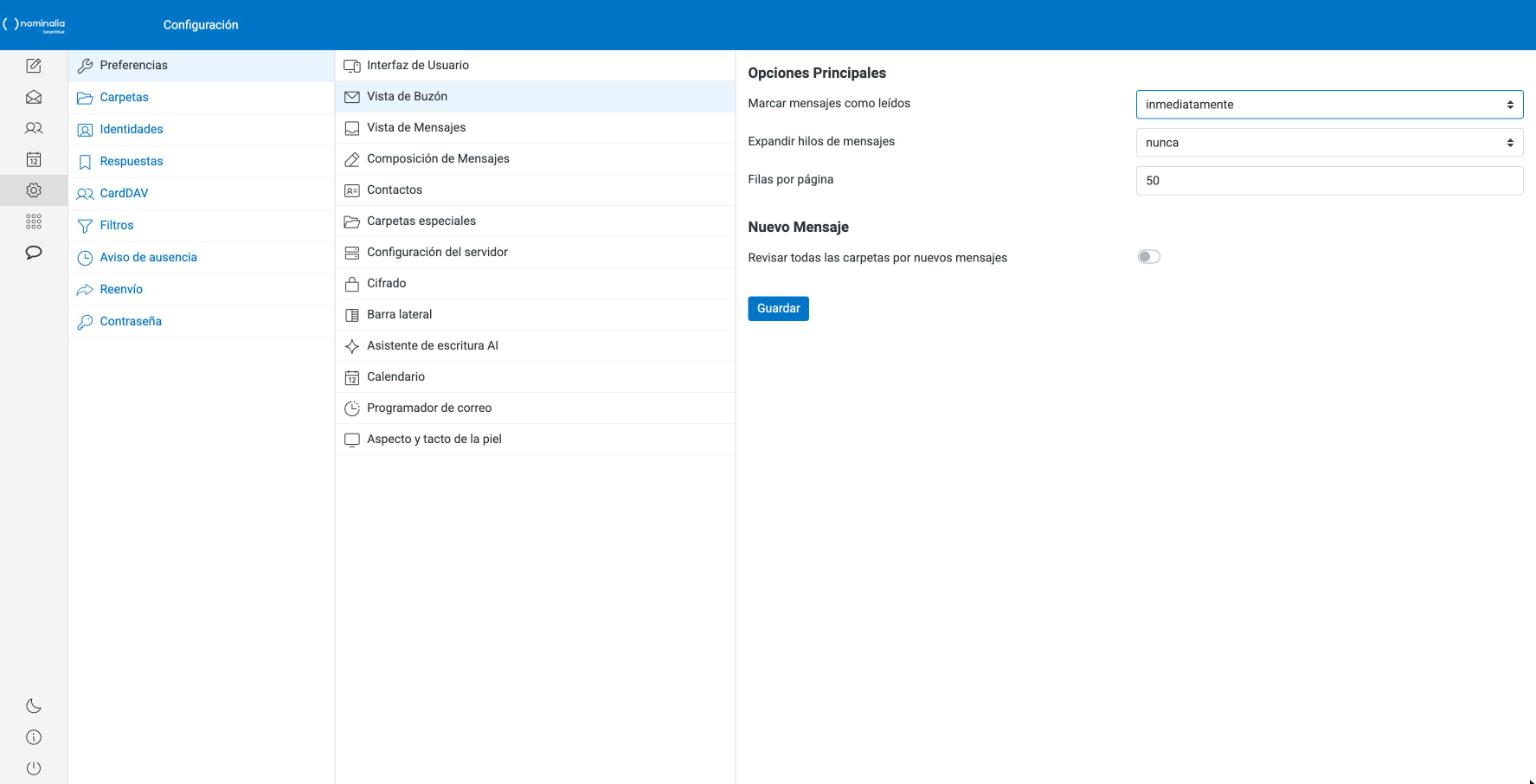1536x784 pixels.
Task: Open Barra lateral preferences
Action: click(535, 314)
